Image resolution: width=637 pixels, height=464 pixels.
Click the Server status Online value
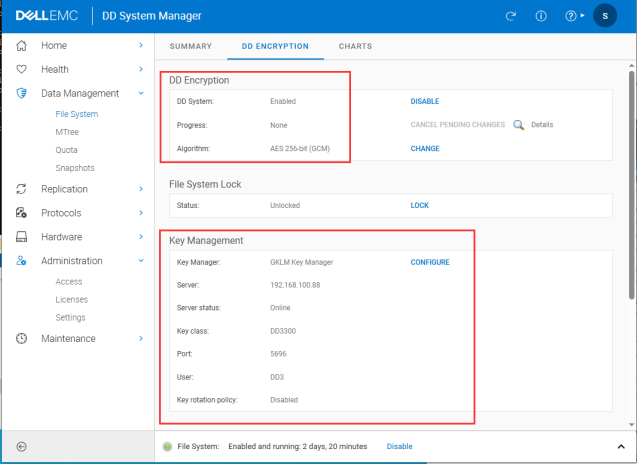280,308
